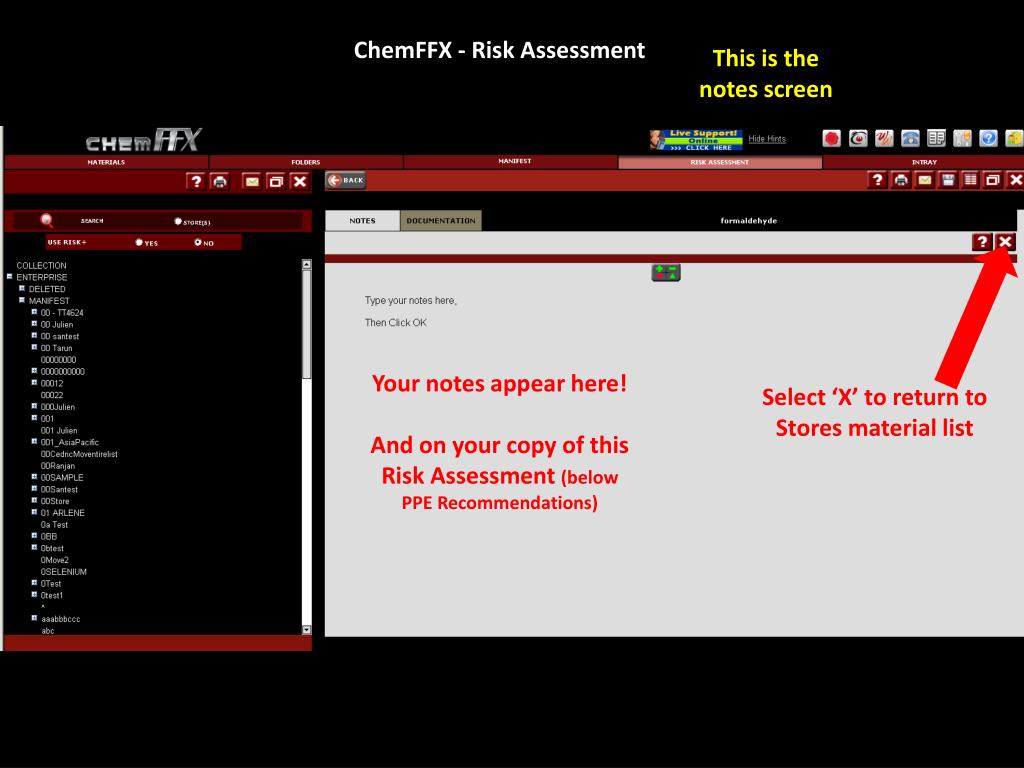This screenshot has height=768, width=1024.
Task: Click the blue question mark help icon in header
Action: (x=988, y=138)
